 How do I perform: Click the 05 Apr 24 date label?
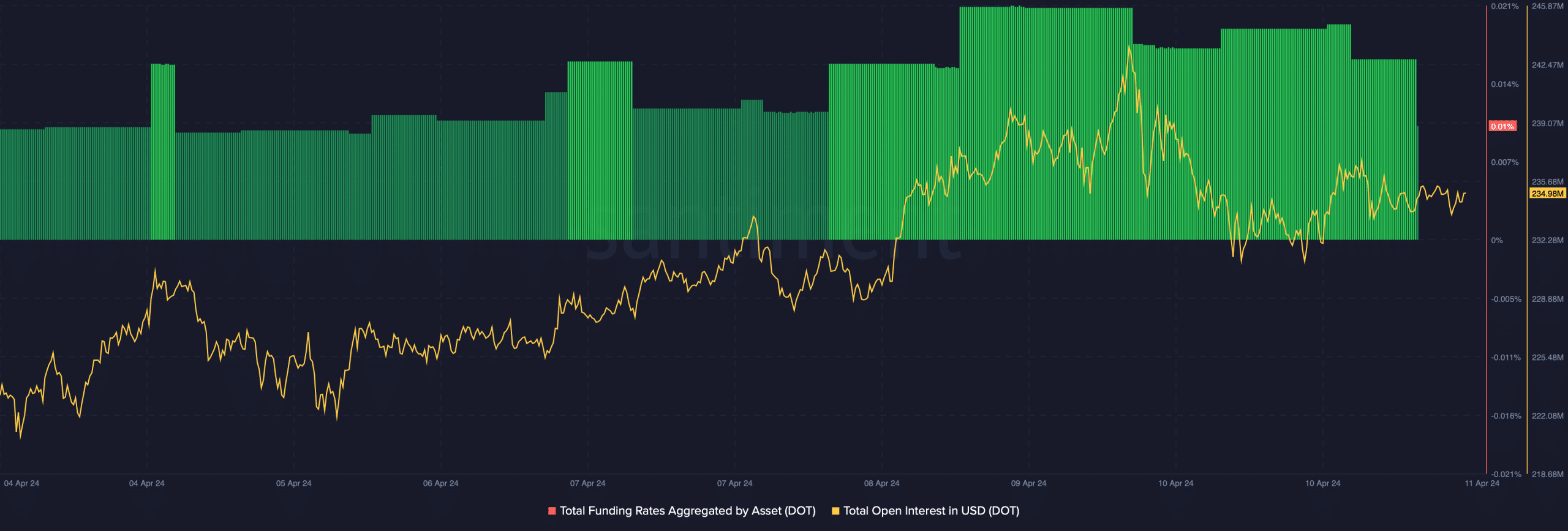click(294, 484)
